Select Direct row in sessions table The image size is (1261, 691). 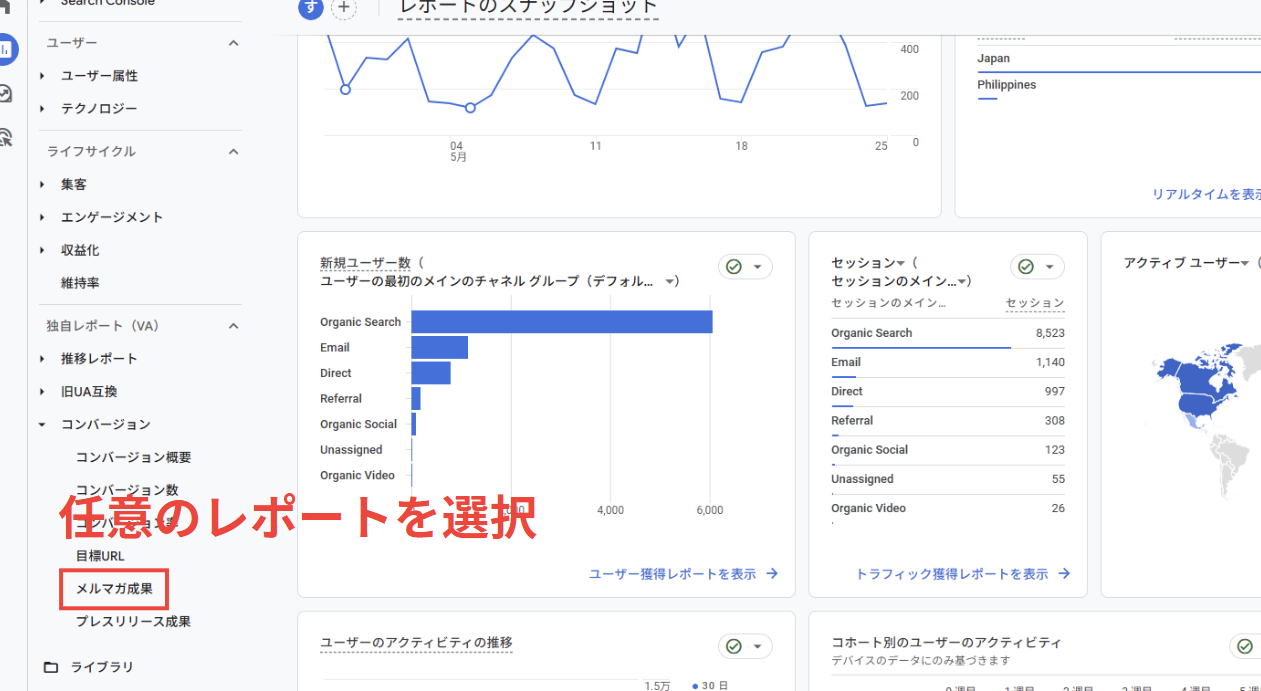coord(948,392)
